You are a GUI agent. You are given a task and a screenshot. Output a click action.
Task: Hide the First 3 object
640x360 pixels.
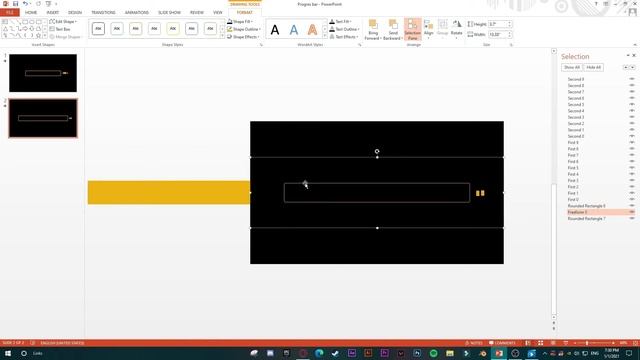pos(632,180)
